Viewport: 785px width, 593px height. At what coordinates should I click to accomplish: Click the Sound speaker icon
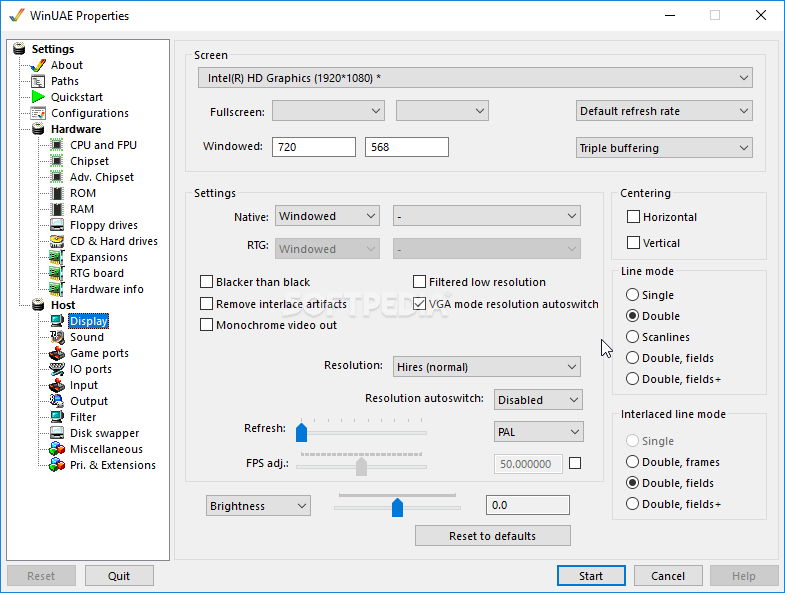click(57, 337)
